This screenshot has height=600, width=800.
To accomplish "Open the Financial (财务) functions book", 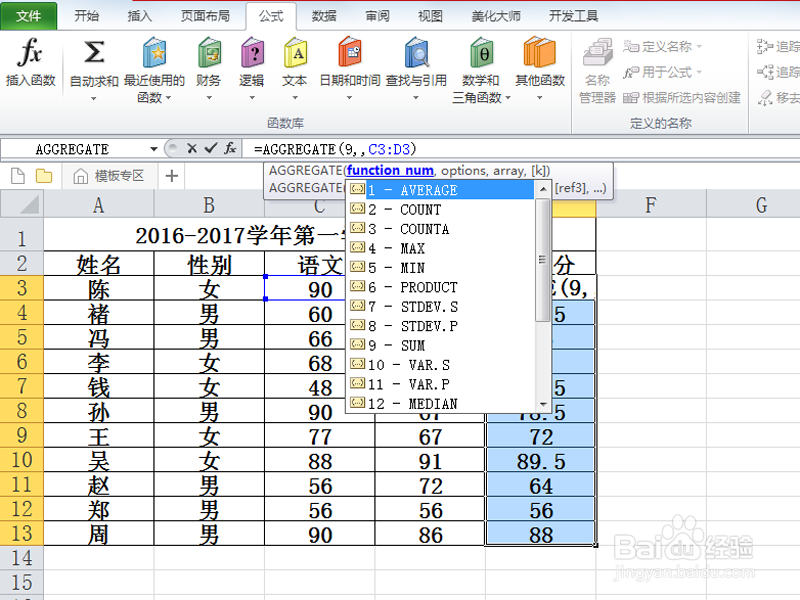I will (x=209, y=69).
